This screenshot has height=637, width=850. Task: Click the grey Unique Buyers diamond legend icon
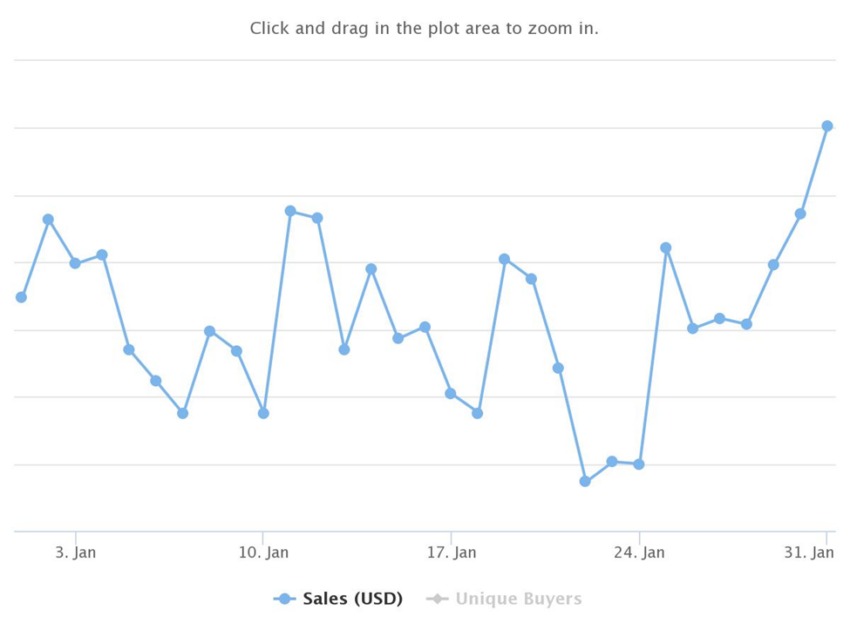point(437,599)
